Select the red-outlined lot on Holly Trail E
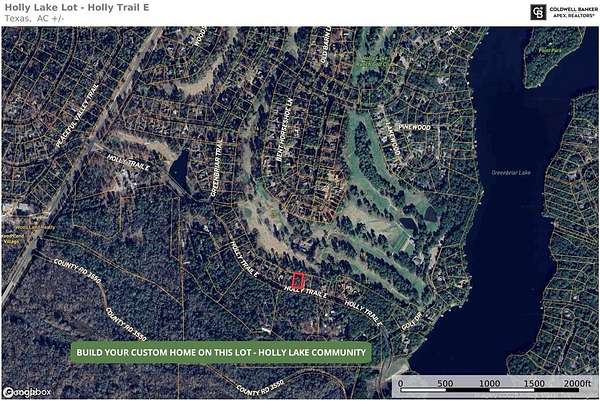600x401 pixels. [x=298, y=283]
